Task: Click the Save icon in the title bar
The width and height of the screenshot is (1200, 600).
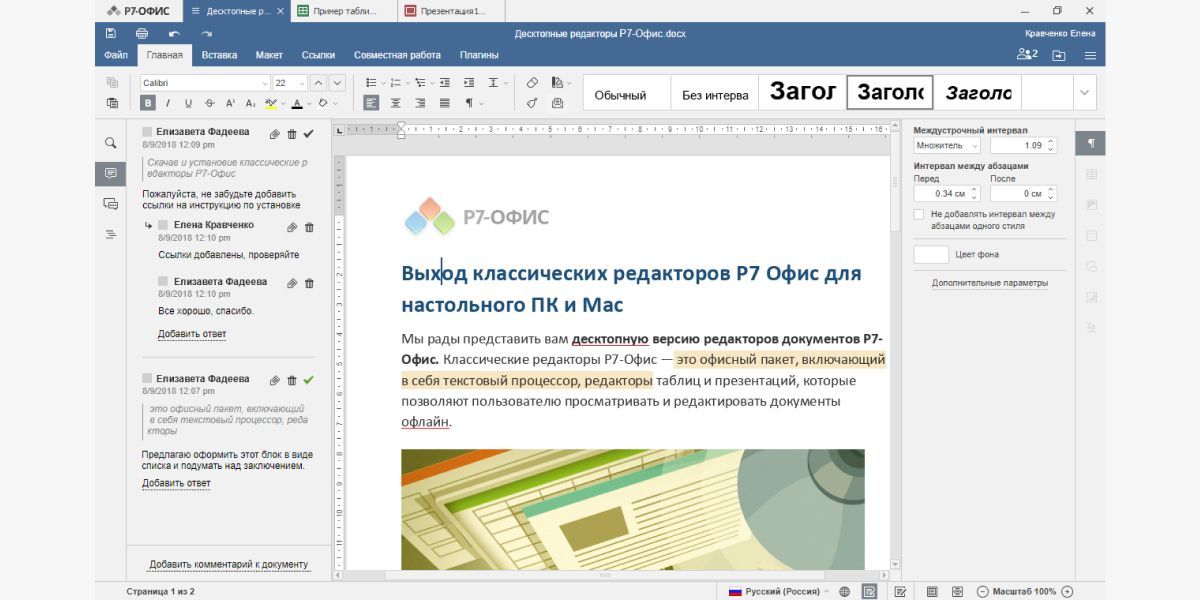Action: point(111,33)
